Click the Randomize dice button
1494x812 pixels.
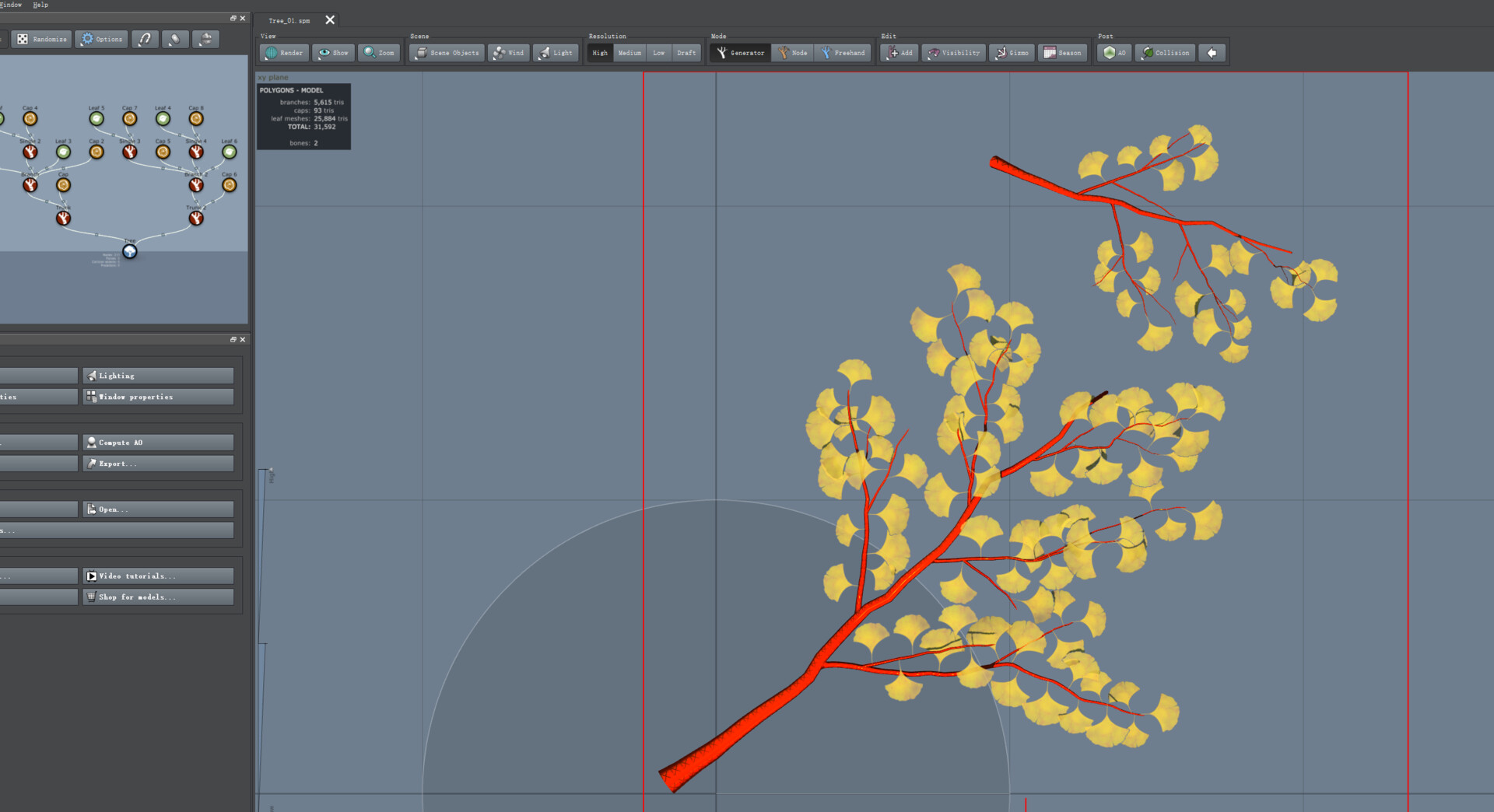coord(42,39)
